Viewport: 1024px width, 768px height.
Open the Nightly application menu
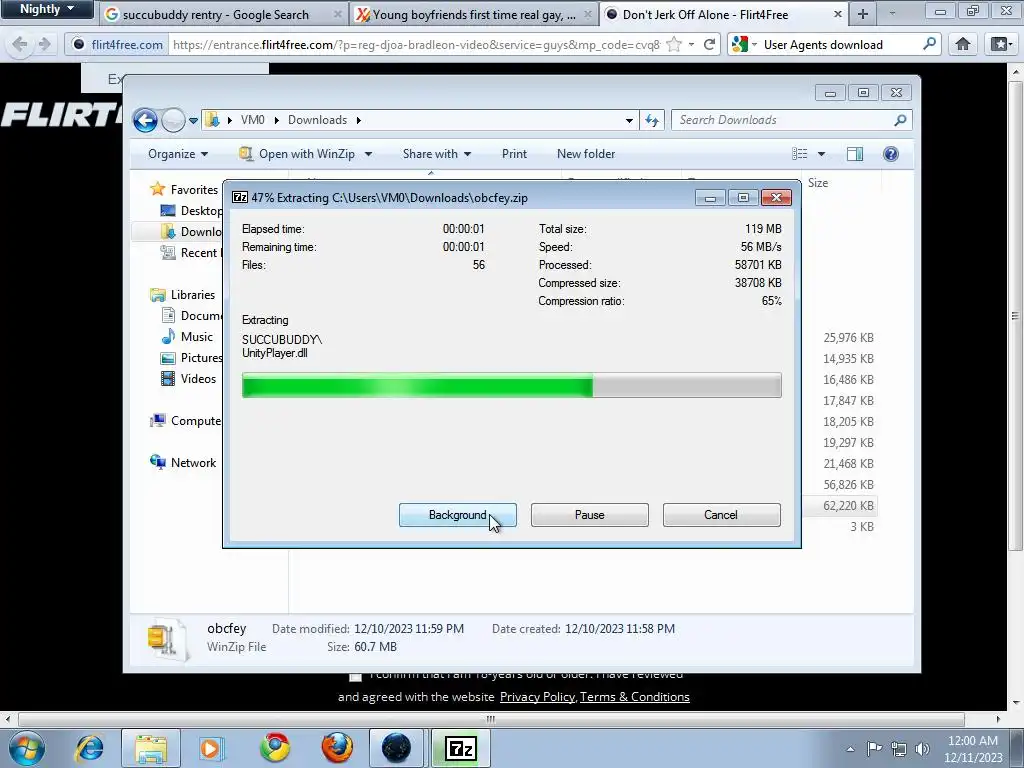point(47,10)
